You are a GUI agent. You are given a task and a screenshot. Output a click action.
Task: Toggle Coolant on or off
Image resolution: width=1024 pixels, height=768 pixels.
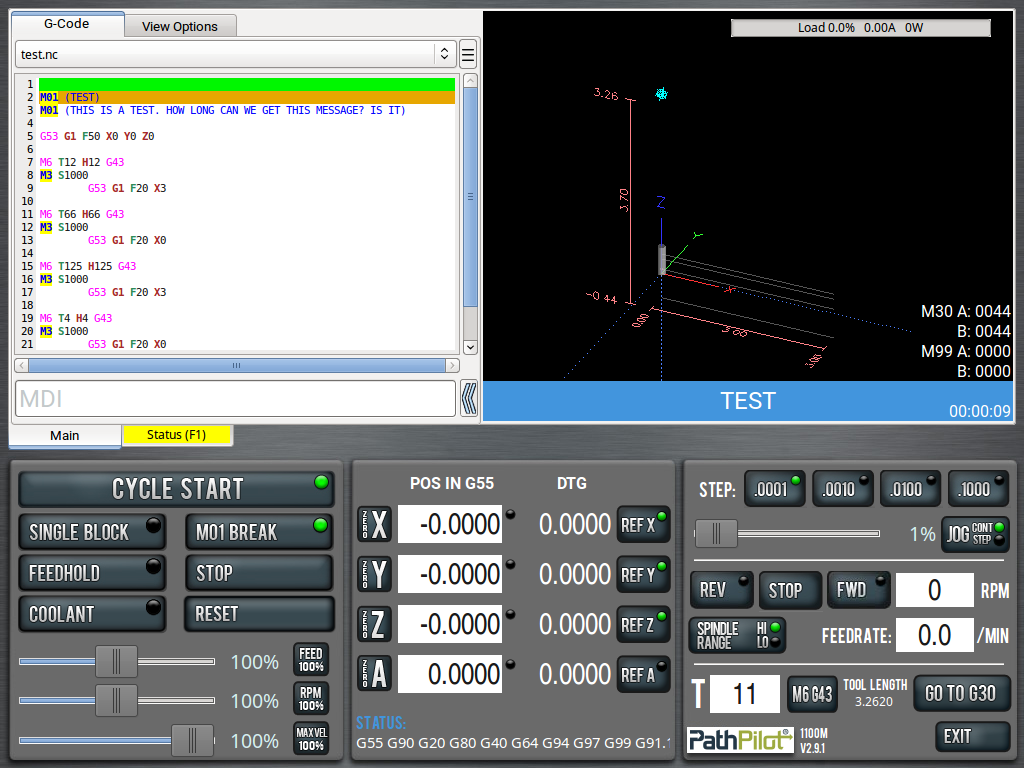tap(92, 613)
